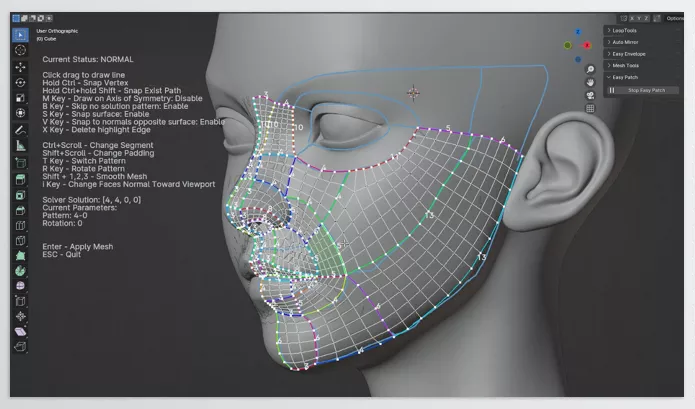Switch perspective/orthographic with the grid icon
The image size is (695, 409).
(590, 108)
